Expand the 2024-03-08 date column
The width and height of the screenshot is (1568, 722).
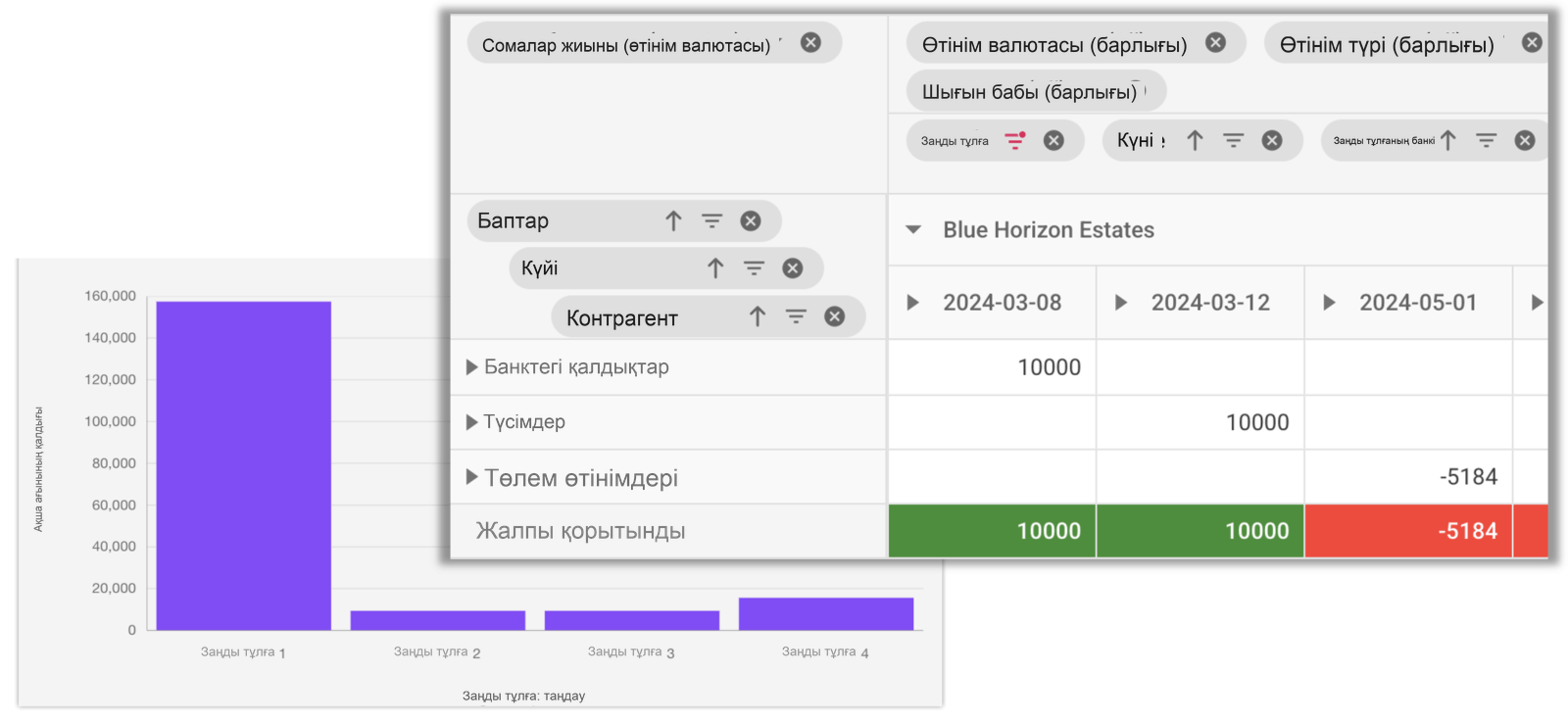pyautogui.click(x=912, y=303)
